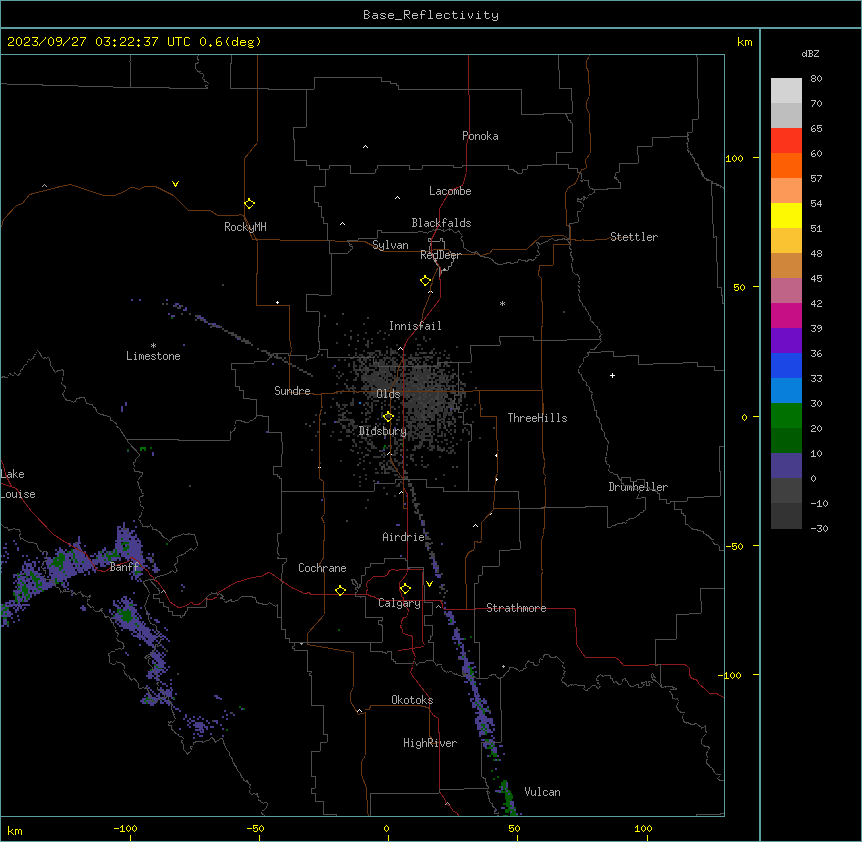Click the Lacombe city label
Screen dimensions: 862x842
450,191
